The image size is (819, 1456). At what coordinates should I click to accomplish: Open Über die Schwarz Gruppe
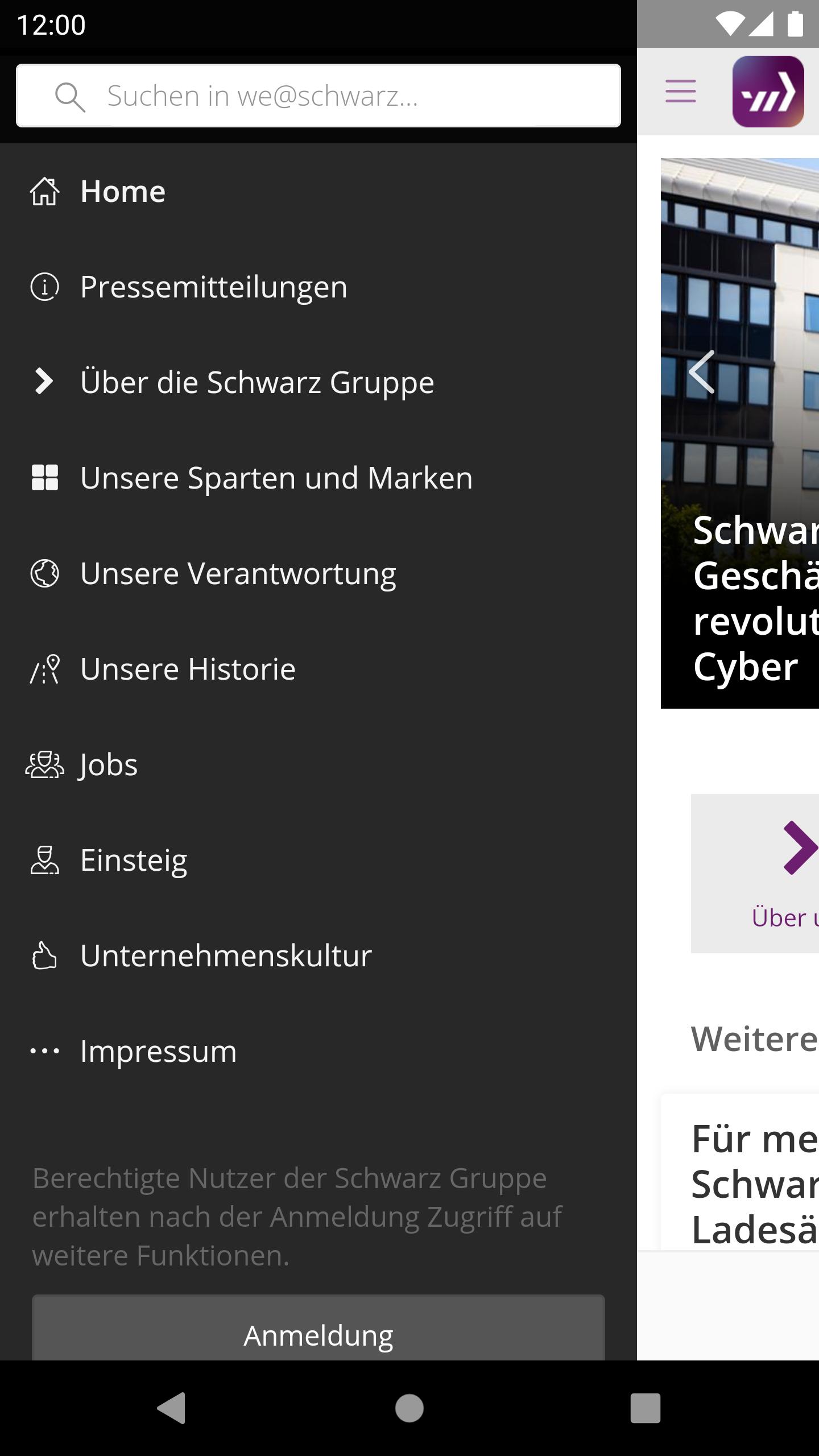318,382
